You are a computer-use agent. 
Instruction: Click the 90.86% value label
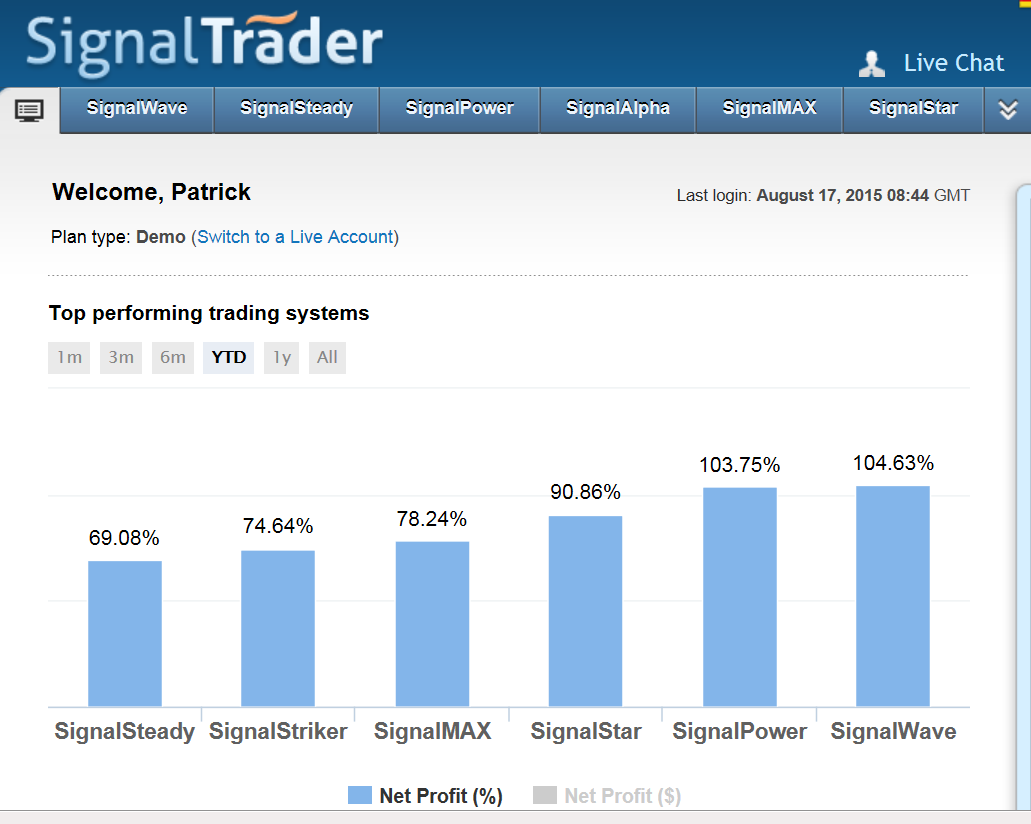pos(585,492)
